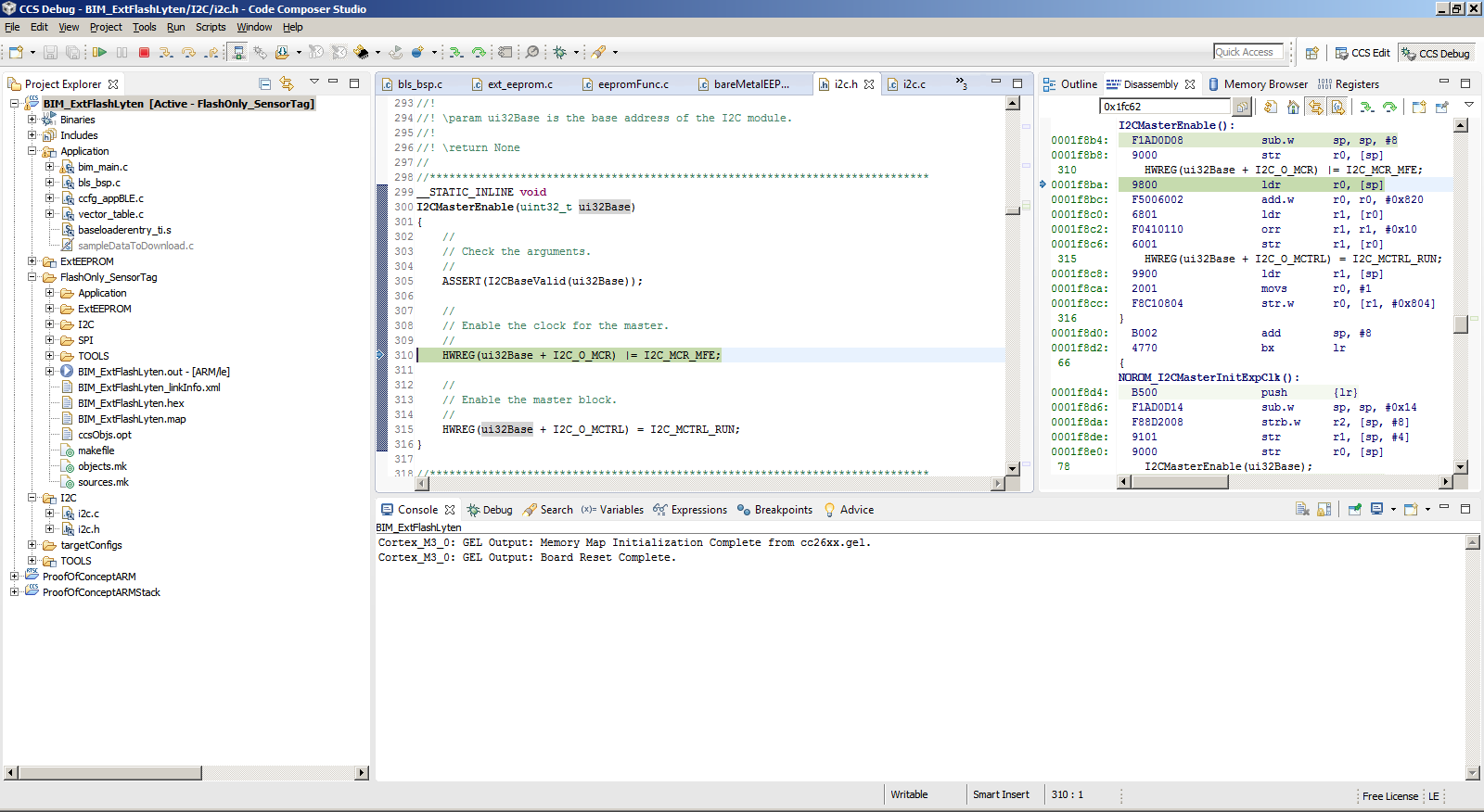The width and height of the screenshot is (1484, 812).
Task: Switch to the Memory Browser tab
Action: [1264, 84]
